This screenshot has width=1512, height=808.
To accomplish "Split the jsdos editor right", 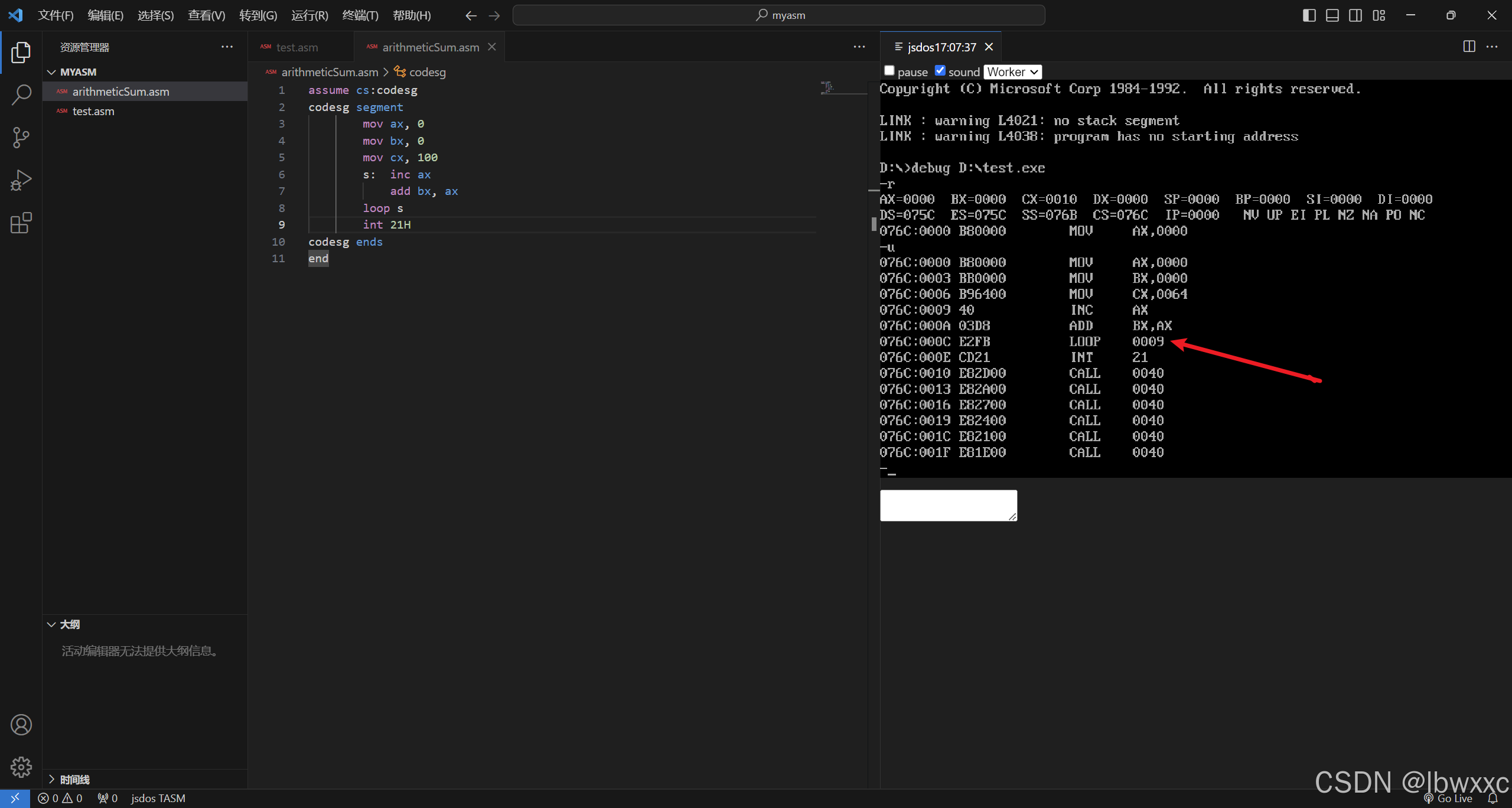I will (x=1469, y=47).
